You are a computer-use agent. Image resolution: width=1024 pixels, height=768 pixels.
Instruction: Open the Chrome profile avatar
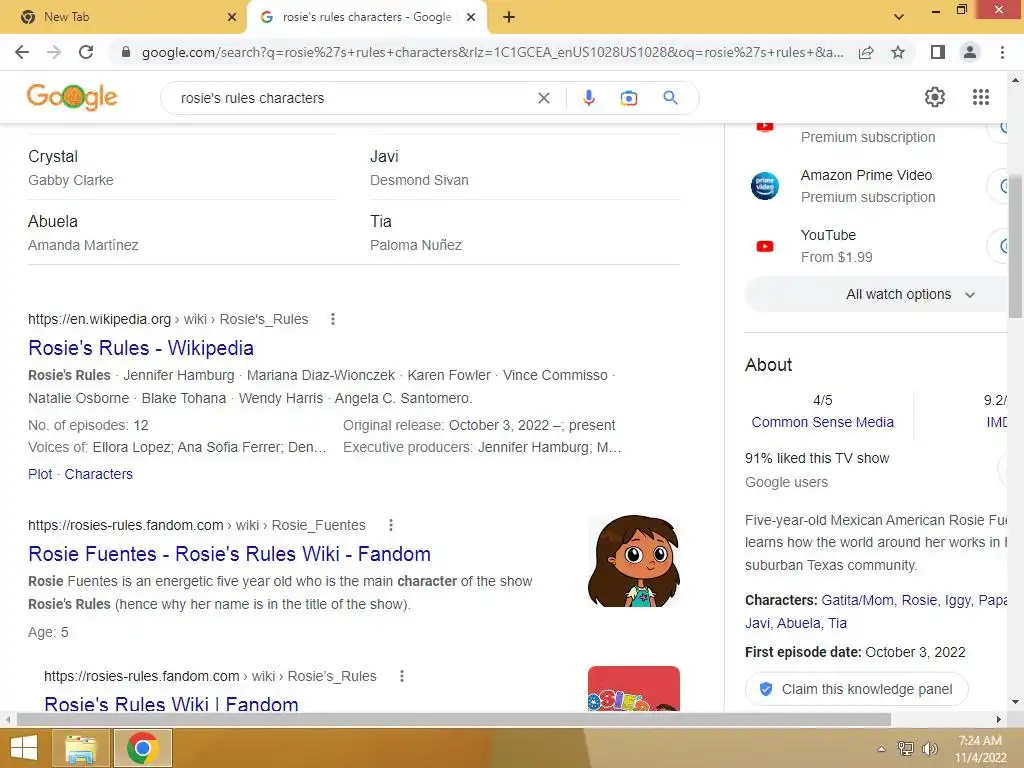coord(970,52)
